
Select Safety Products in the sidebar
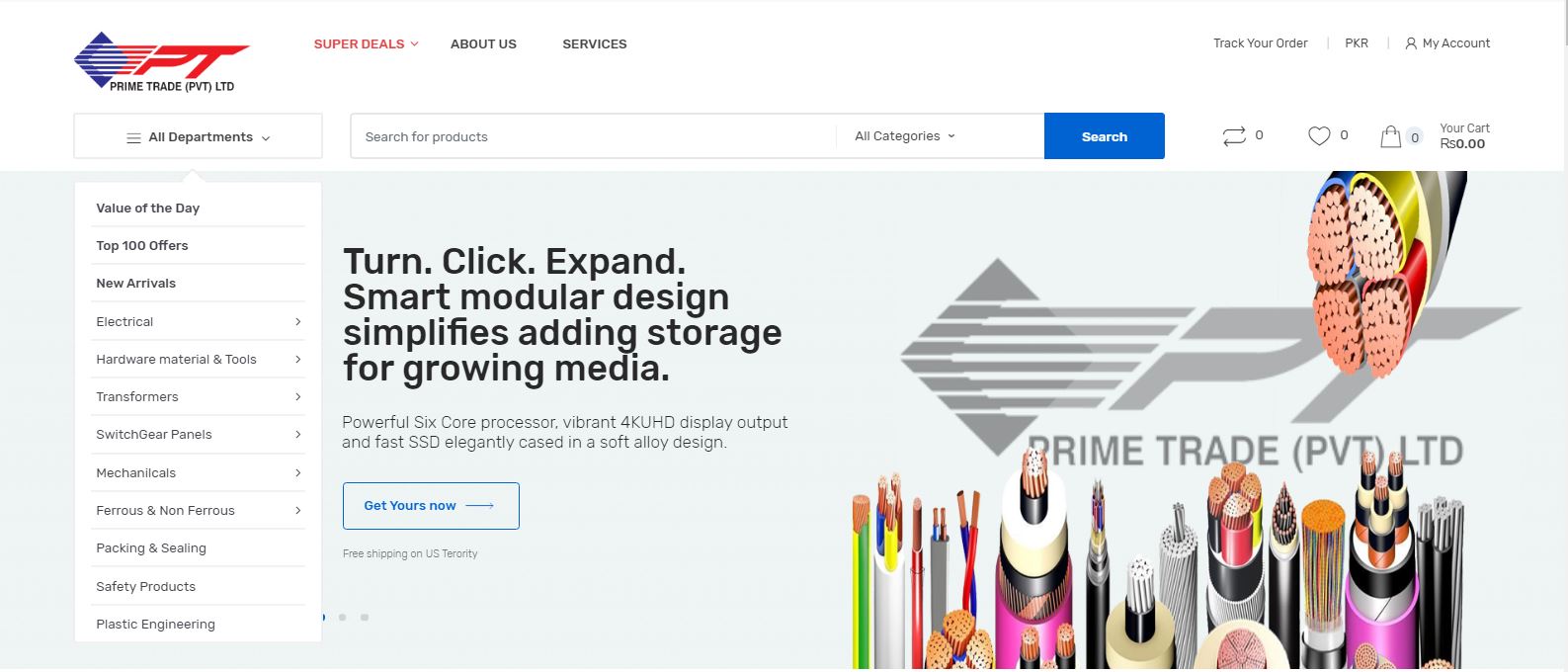tap(146, 587)
